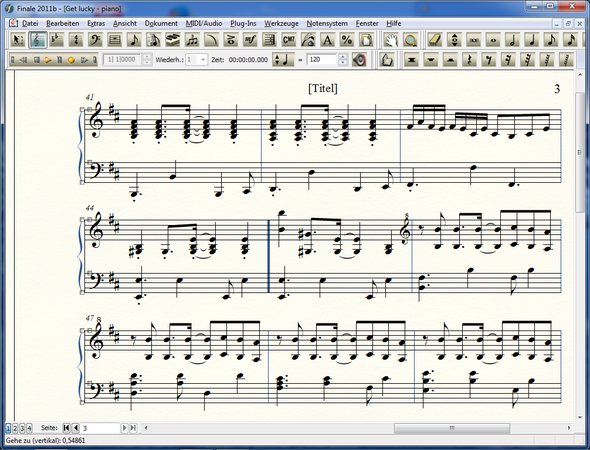Click the tempo field showing 120
Screen dimensions: 590x450
322,60
